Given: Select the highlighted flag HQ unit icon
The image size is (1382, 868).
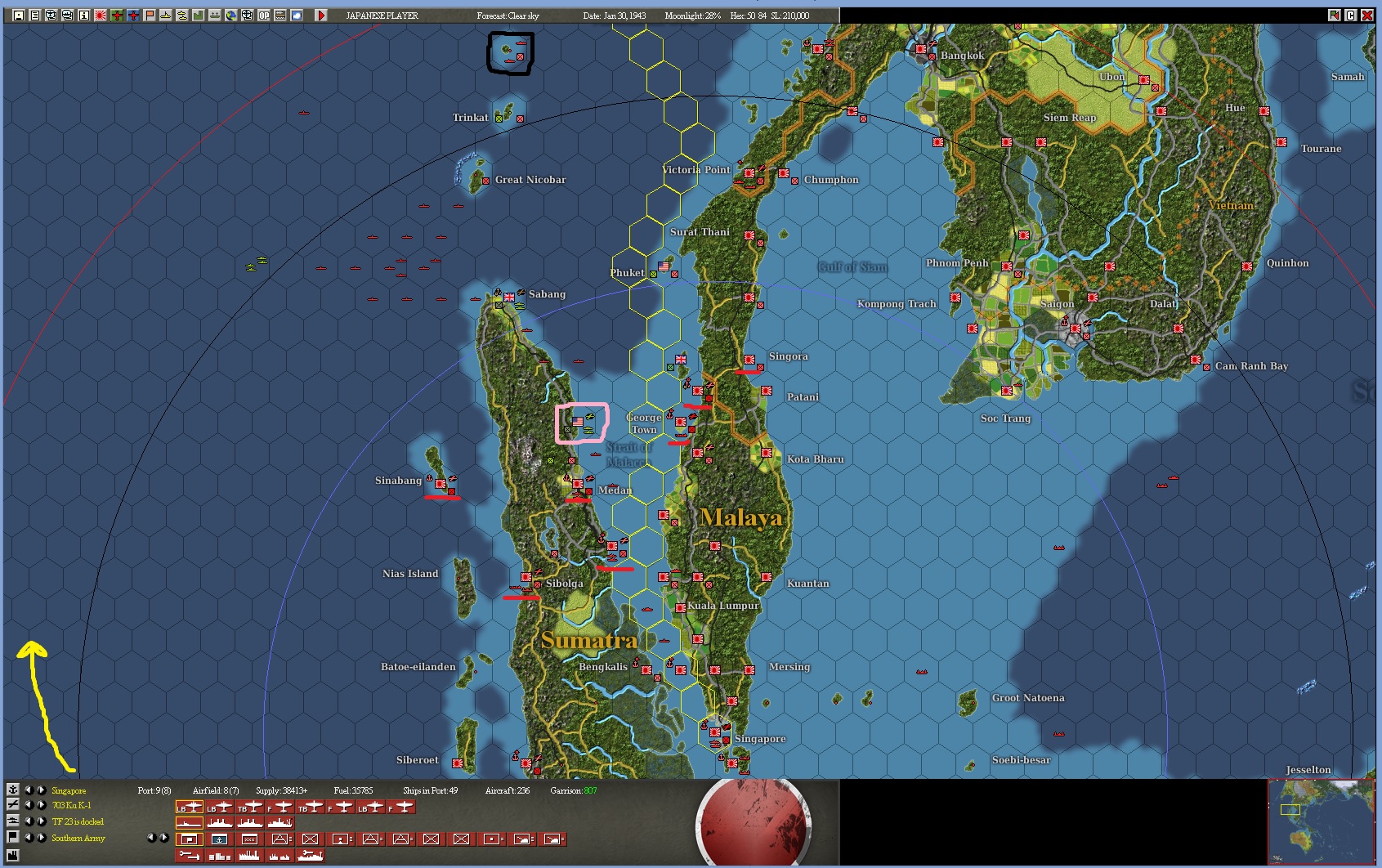Looking at the screenshot, I should coord(189,839).
